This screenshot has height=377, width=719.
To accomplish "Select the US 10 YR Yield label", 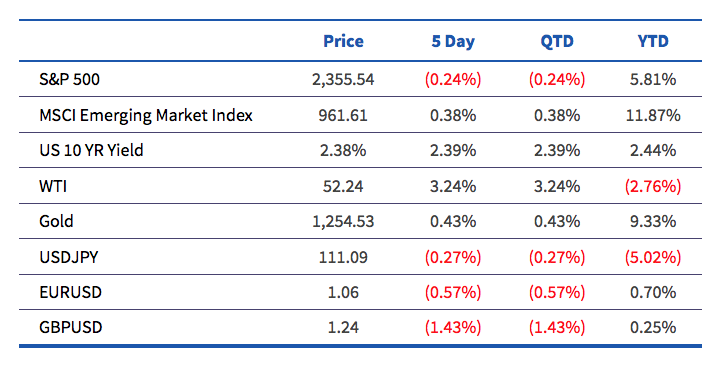I will pyautogui.click(x=91, y=150).
